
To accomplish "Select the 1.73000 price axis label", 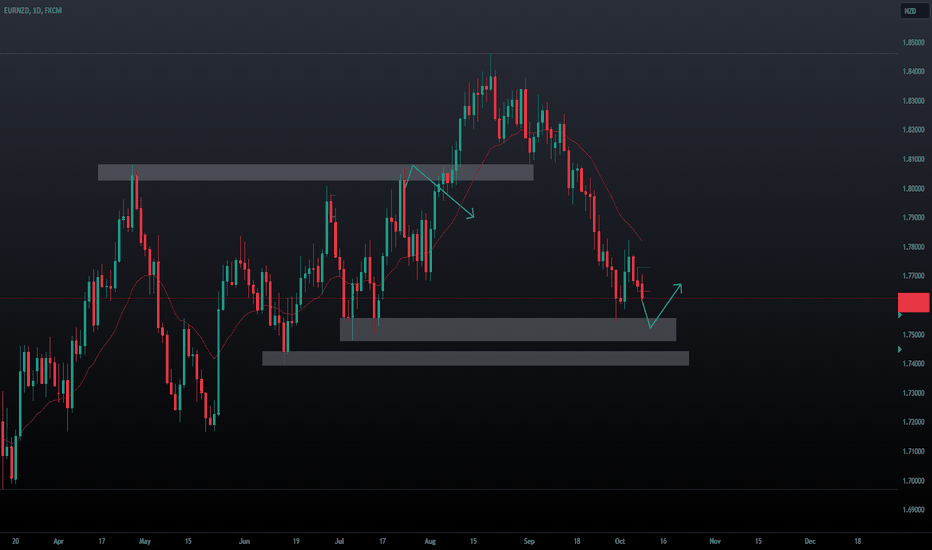I will pyautogui.click(x=914, y=393).
